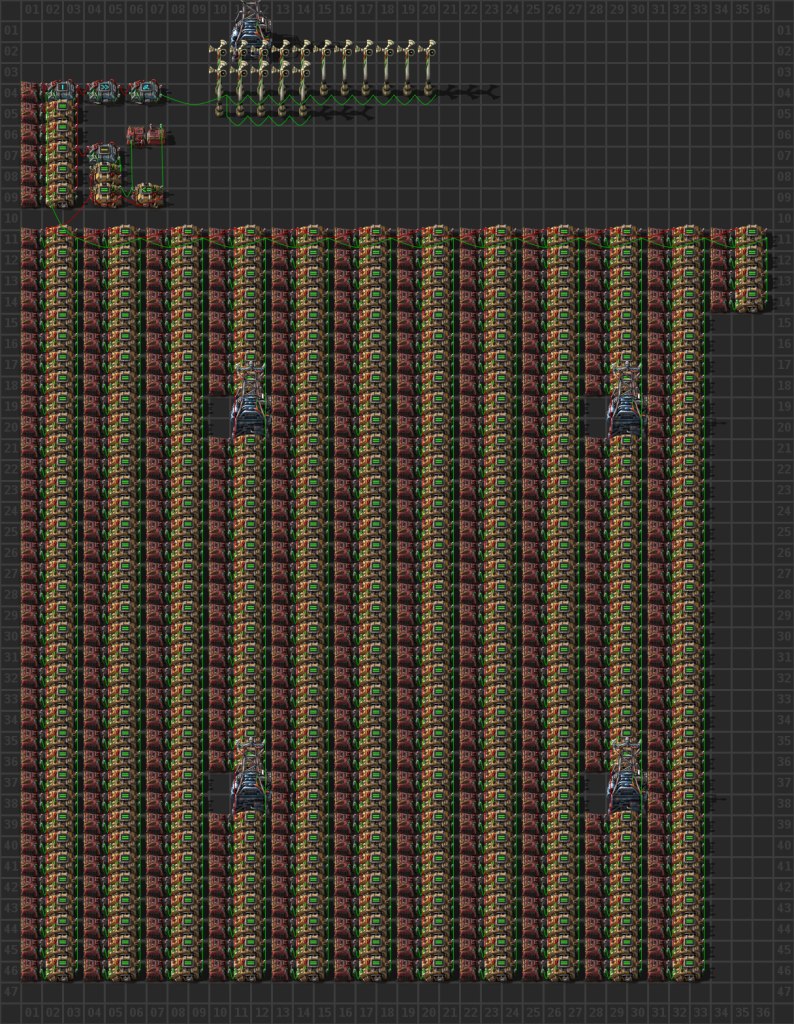This screenshot has height=1024, width=794.
Task: Click column label 36 in the bottom ruler
Action: click(763, 1013)
